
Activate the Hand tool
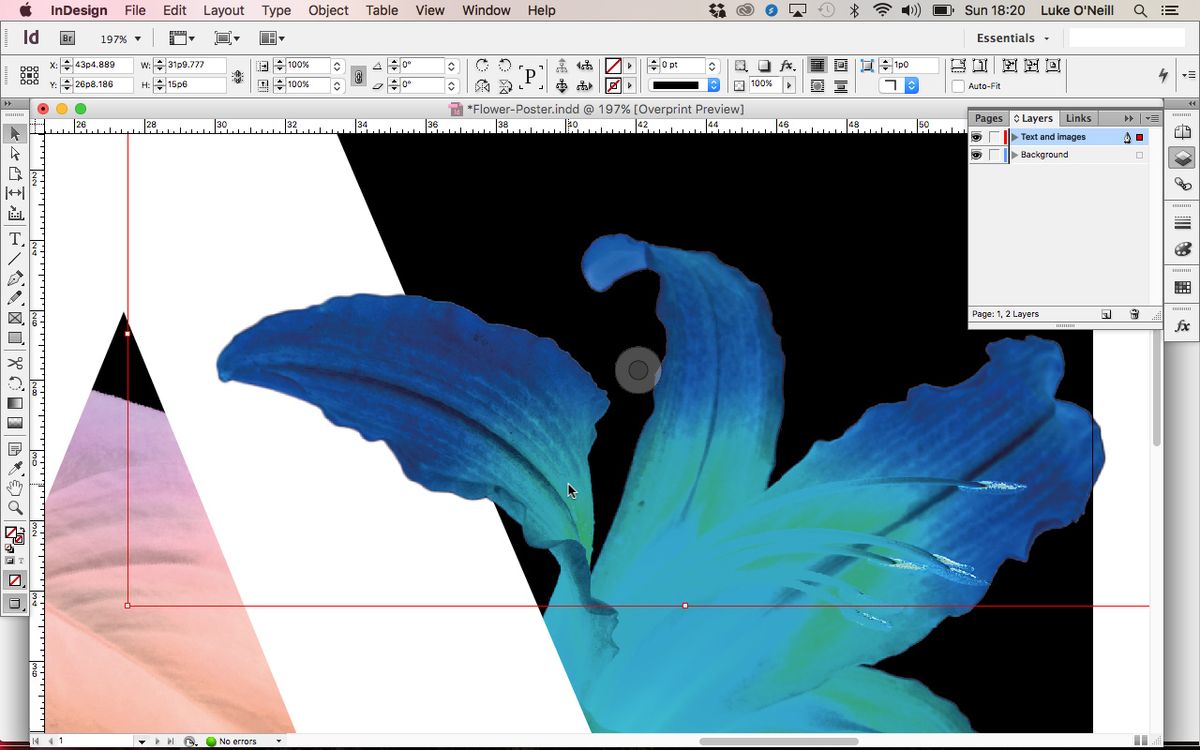14,487
